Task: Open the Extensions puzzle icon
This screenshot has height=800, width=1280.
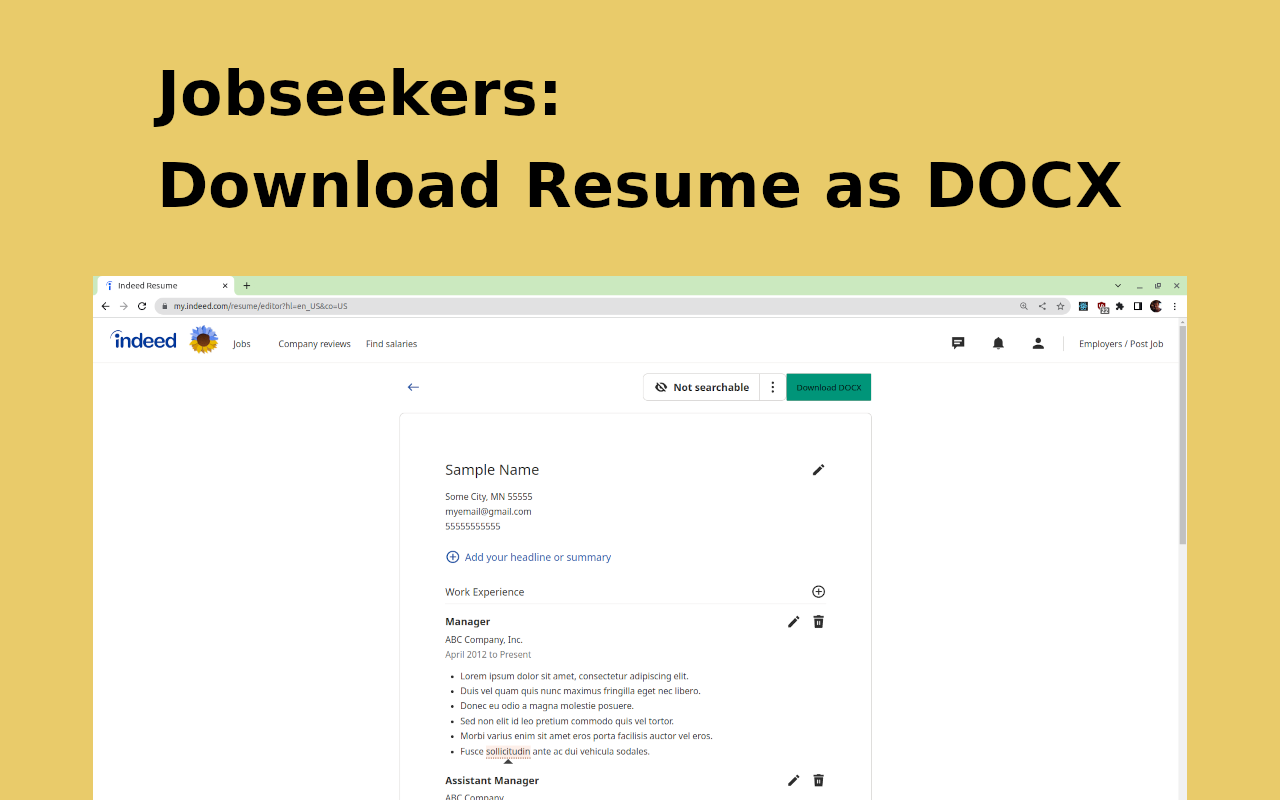Action: [x=1120, y=306]
